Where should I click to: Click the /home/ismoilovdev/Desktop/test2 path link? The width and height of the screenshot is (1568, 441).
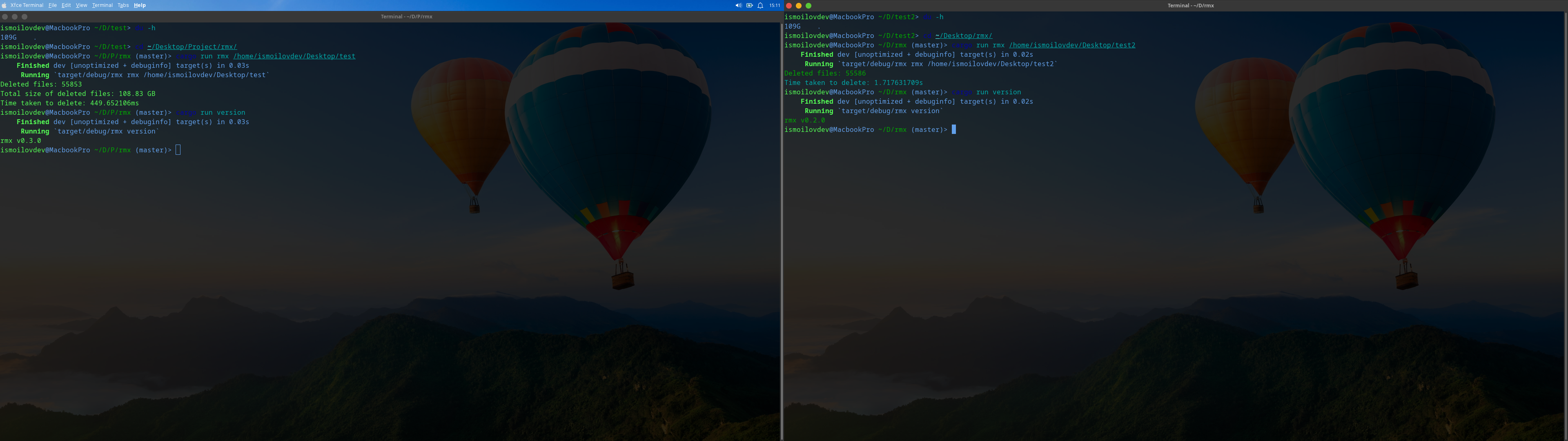pyautogui.click(x=1072, y=45)
